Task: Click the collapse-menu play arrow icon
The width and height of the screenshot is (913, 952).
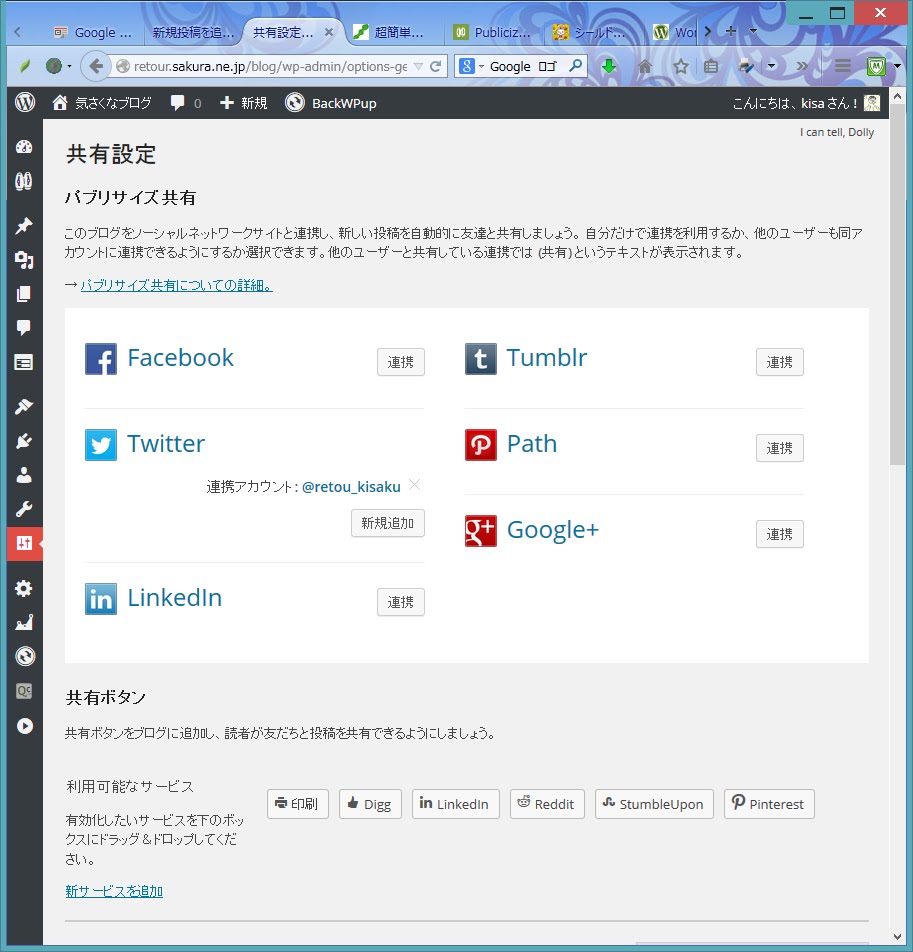Action: point(25,726)
